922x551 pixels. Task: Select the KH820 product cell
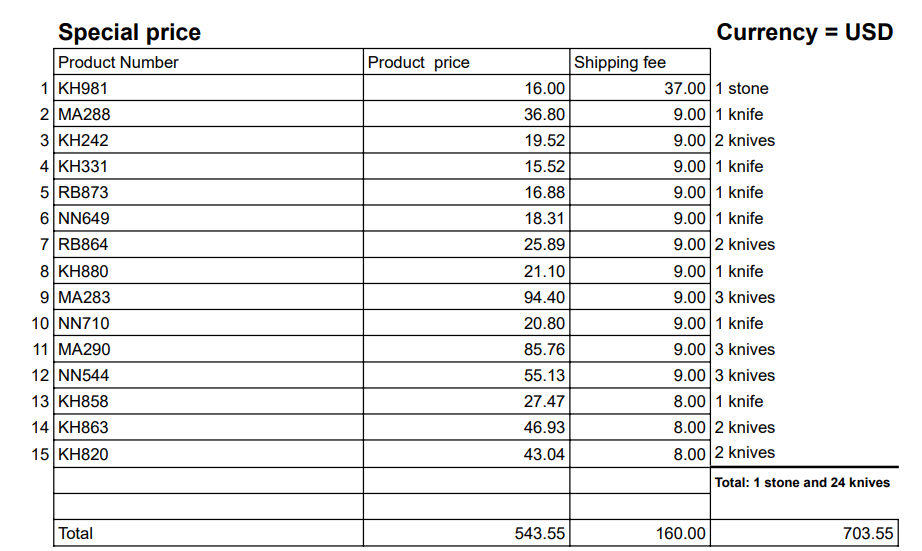point(208,454)
